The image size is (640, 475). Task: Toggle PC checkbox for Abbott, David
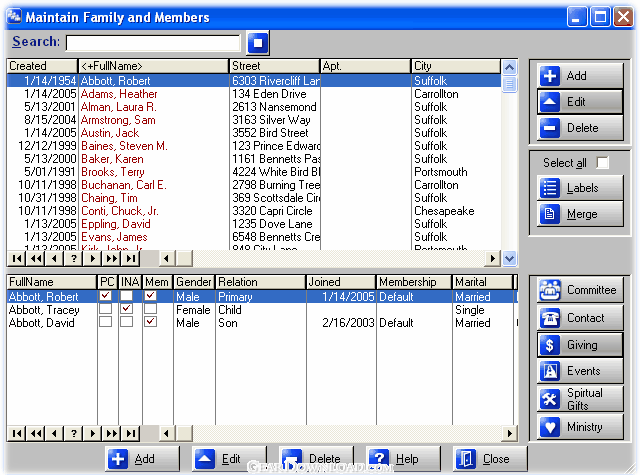(x=106, y=322)
